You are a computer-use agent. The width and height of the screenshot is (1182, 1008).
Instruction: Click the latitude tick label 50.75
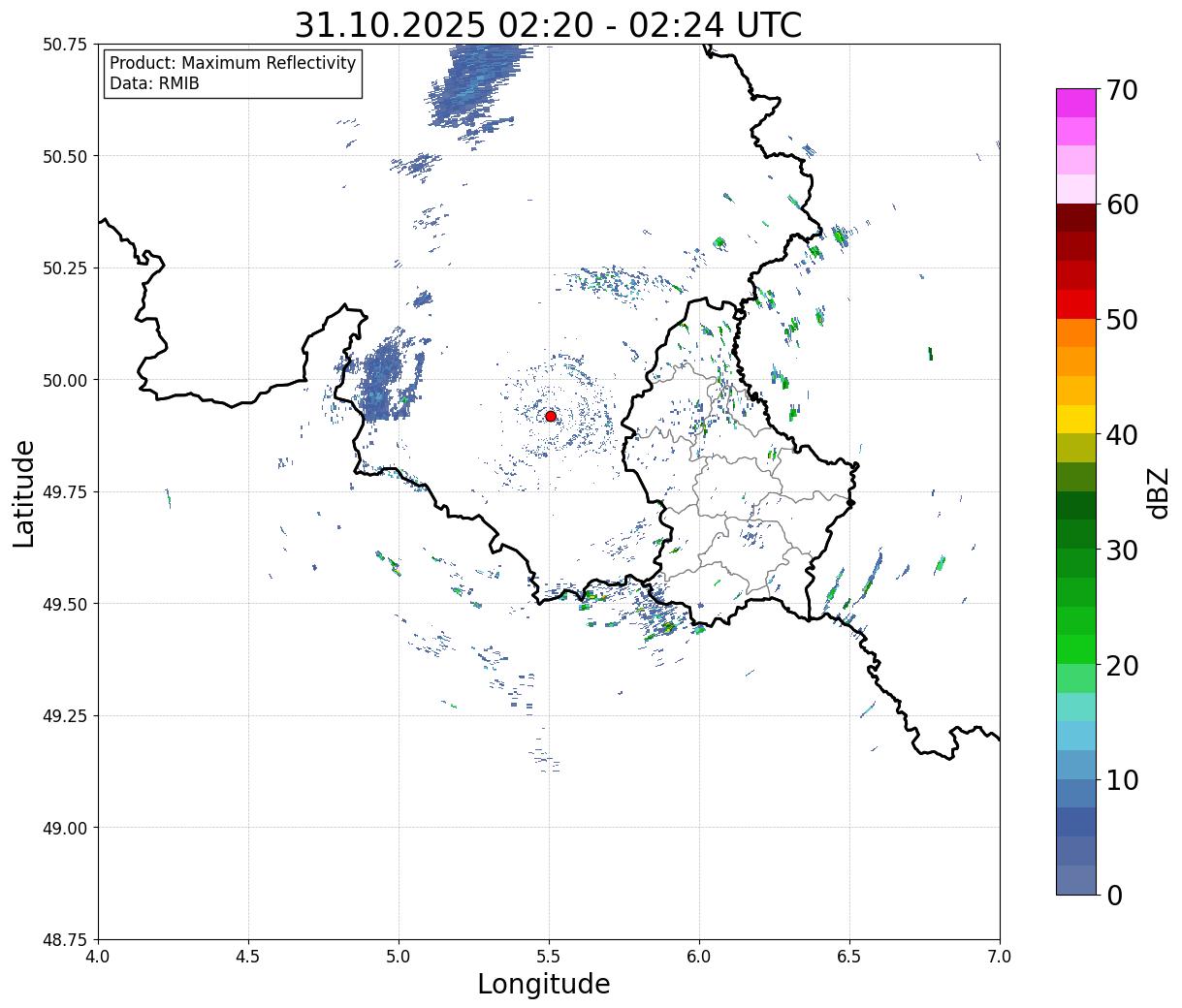tap(65, 45)
